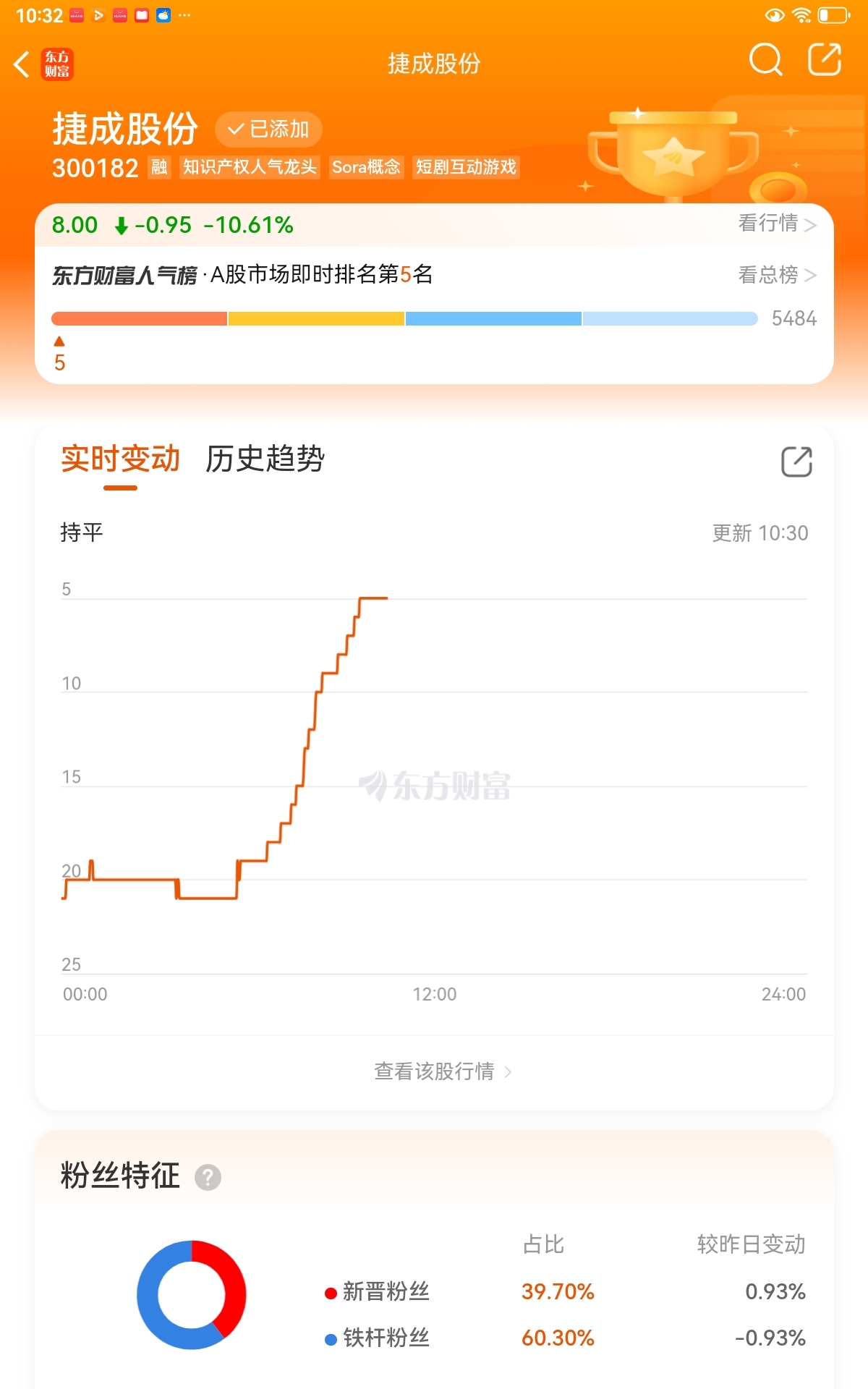This screenshot has height=1389, width=868.
Task: Open the search magnifier icon
Action: (765, 60)
